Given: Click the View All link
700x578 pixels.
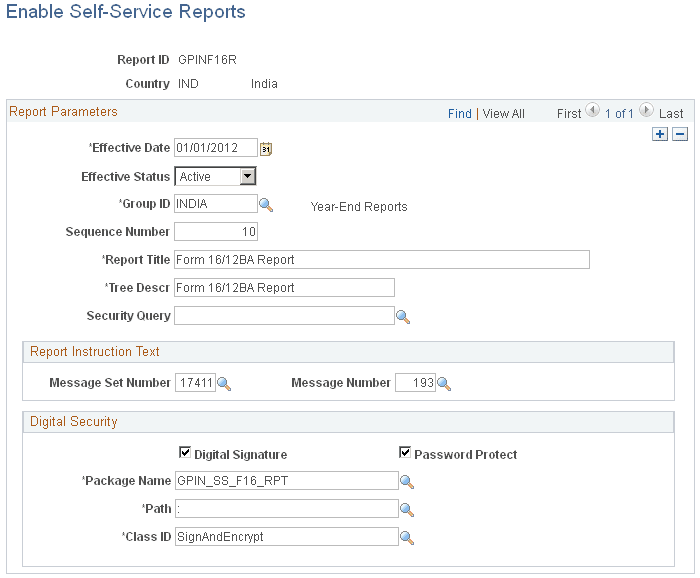Looking at the screenshot, I should (504, 114).
